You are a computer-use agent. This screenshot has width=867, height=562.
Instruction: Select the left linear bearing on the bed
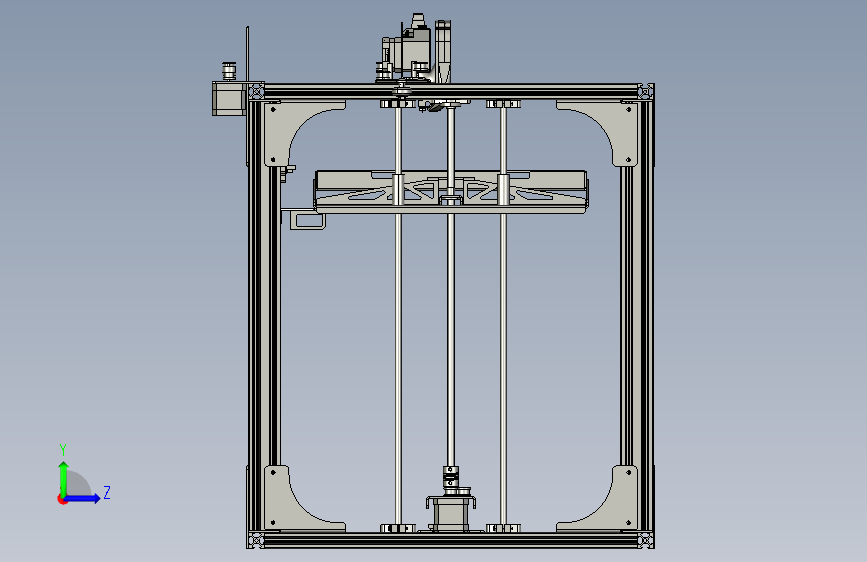[x=398, y=189]
